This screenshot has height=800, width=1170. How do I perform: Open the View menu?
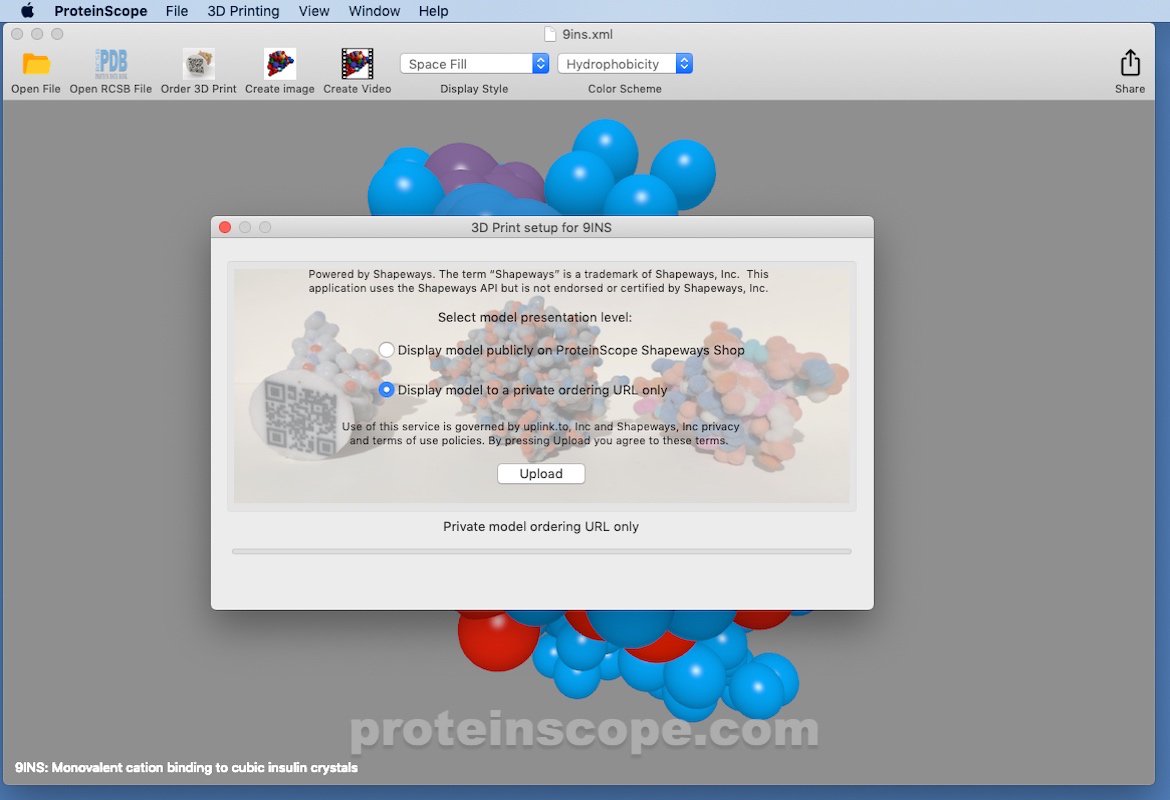pyautogui.click(x=314, y=11)
